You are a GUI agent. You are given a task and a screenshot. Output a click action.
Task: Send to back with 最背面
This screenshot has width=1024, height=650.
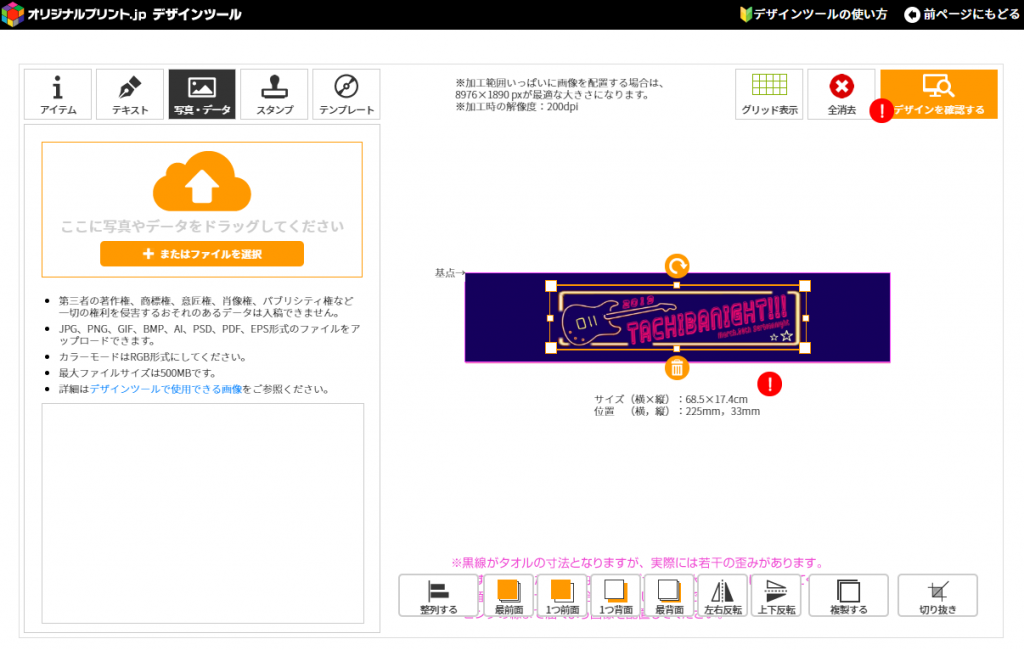click(x=669, y=596)
